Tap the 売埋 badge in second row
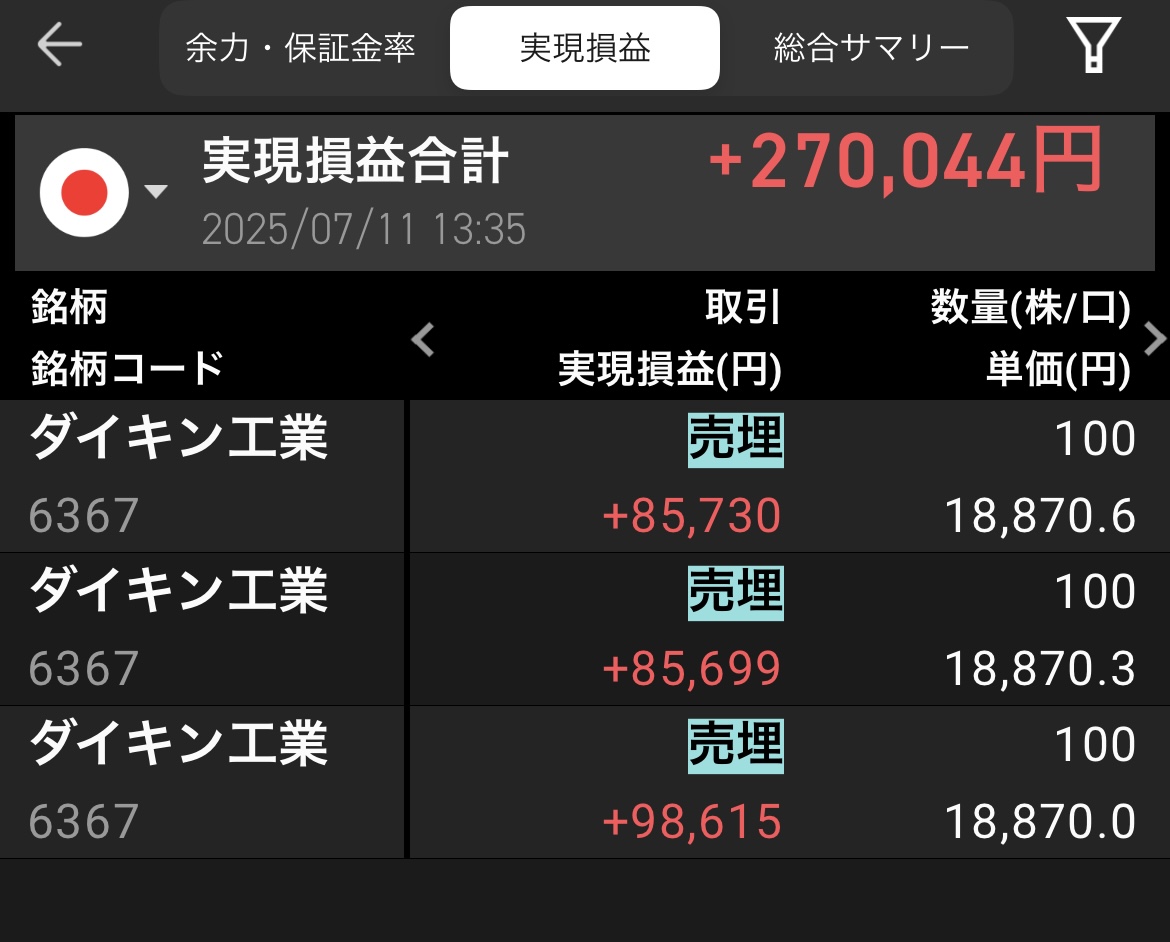Image resolution: width=1170 pixels, height=942 pixels. click(736, 593)
